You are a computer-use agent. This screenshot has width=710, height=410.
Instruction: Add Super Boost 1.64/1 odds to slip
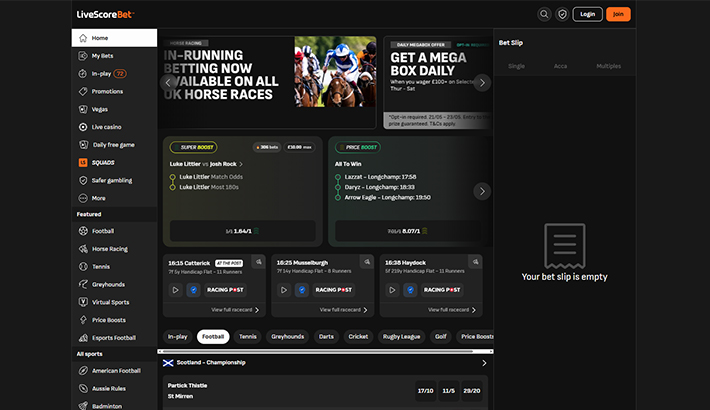pyautogui.click(x=242, y=231)
